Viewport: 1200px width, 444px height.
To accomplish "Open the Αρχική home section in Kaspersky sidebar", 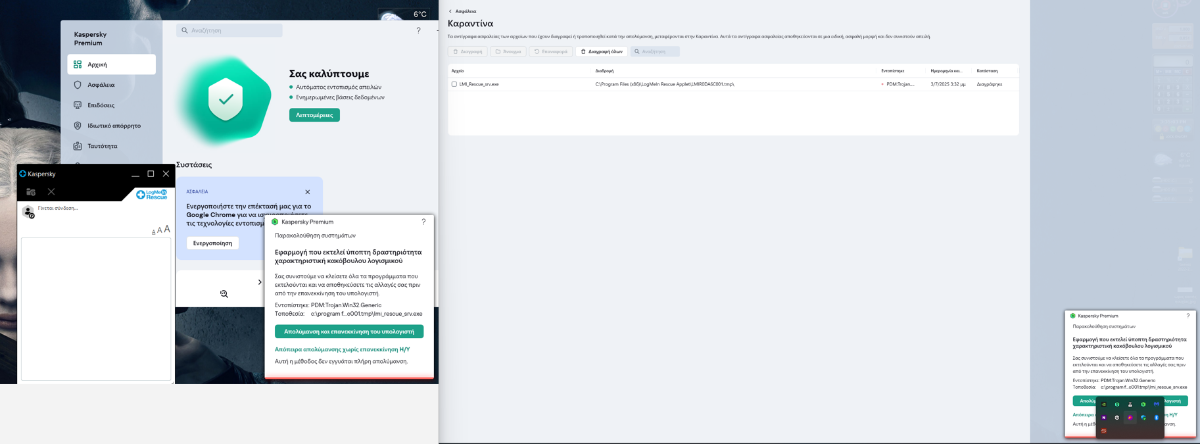I will pyautogui.click(x=112, y=64).
